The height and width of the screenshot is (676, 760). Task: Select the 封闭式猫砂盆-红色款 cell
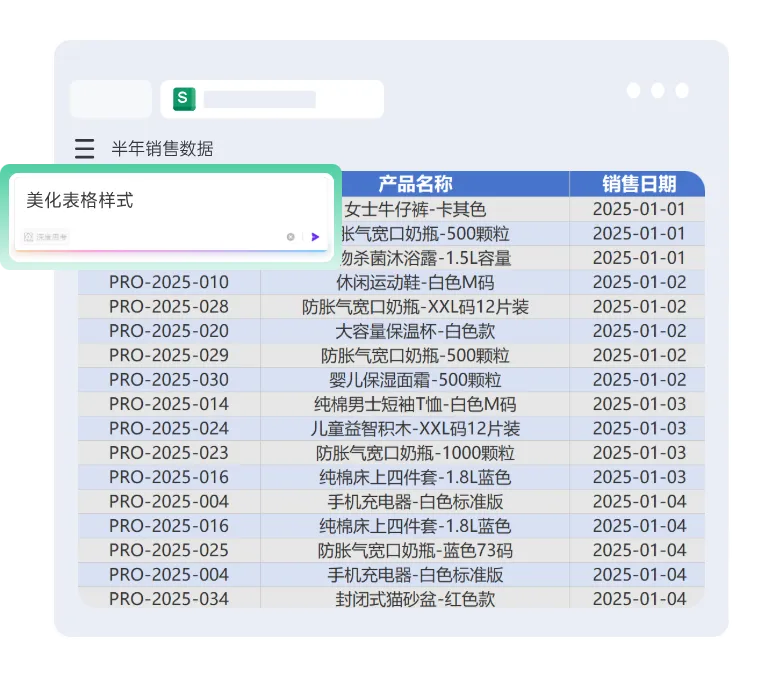click(x=415, y=598)
